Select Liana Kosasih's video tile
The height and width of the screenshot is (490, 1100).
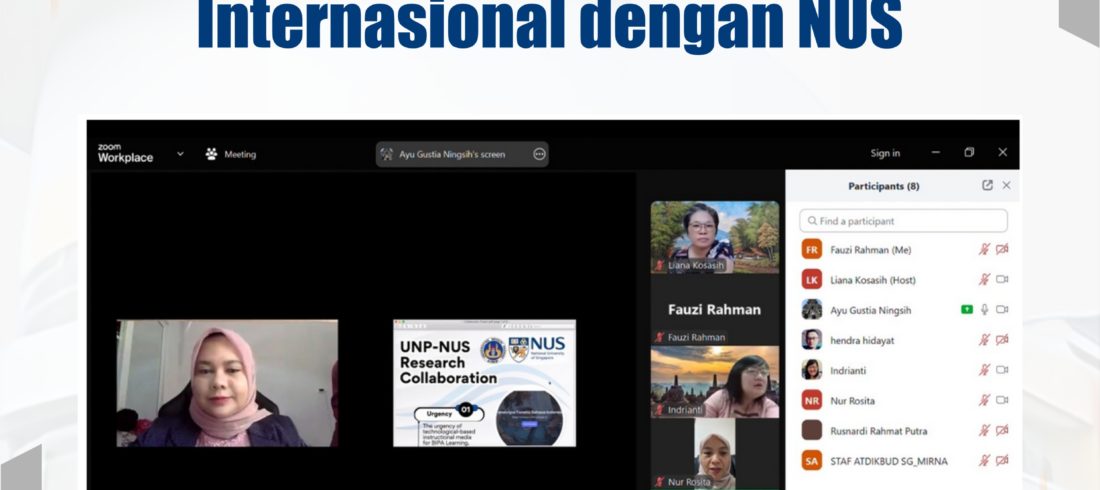coord(714,237)
